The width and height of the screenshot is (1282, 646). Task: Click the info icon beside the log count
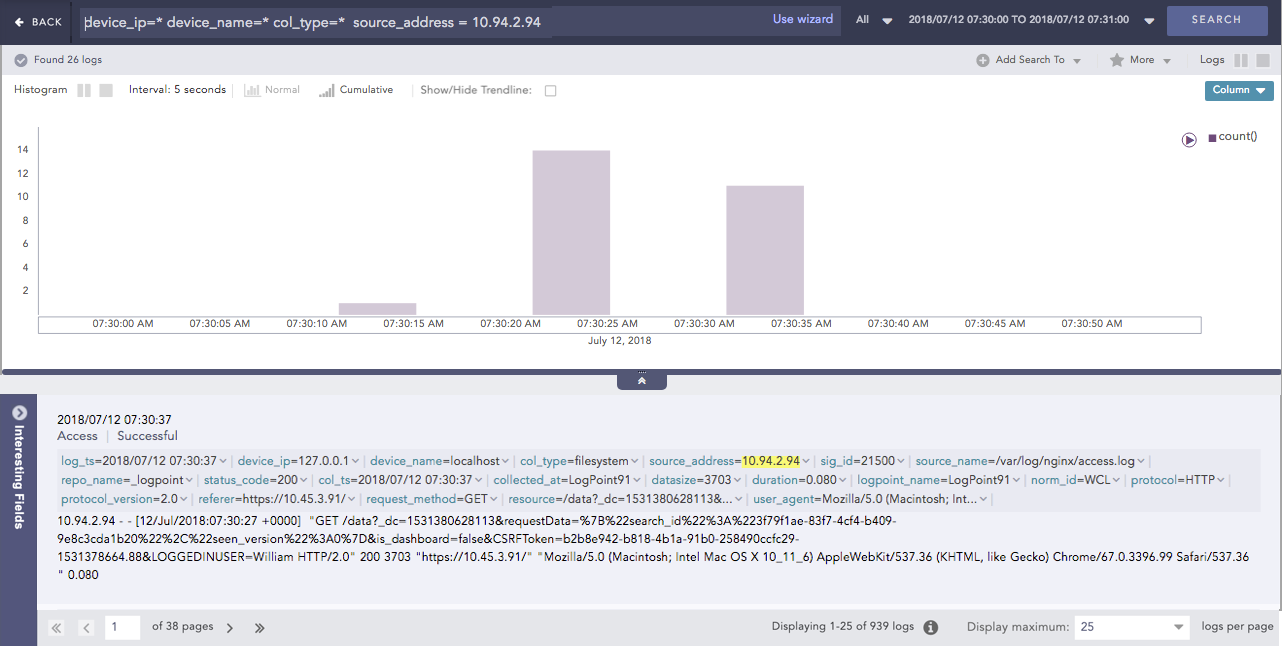[930, 626]
